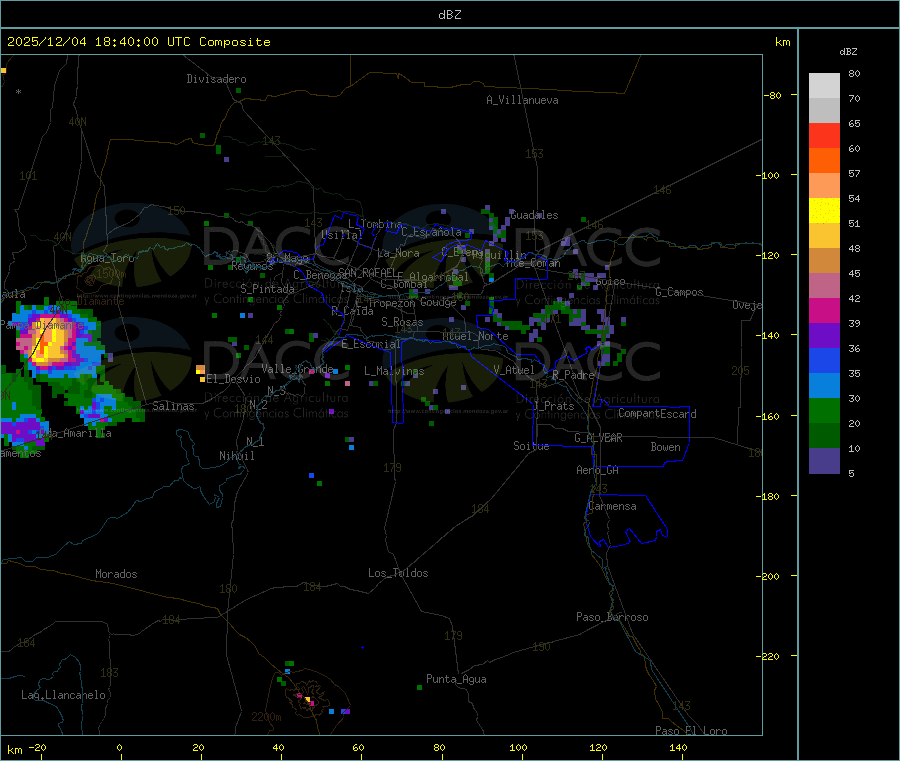The image size is (900, 761).
Task: Click the Aero_GA label
Action: pyautogui.click(x=598, y=470)
